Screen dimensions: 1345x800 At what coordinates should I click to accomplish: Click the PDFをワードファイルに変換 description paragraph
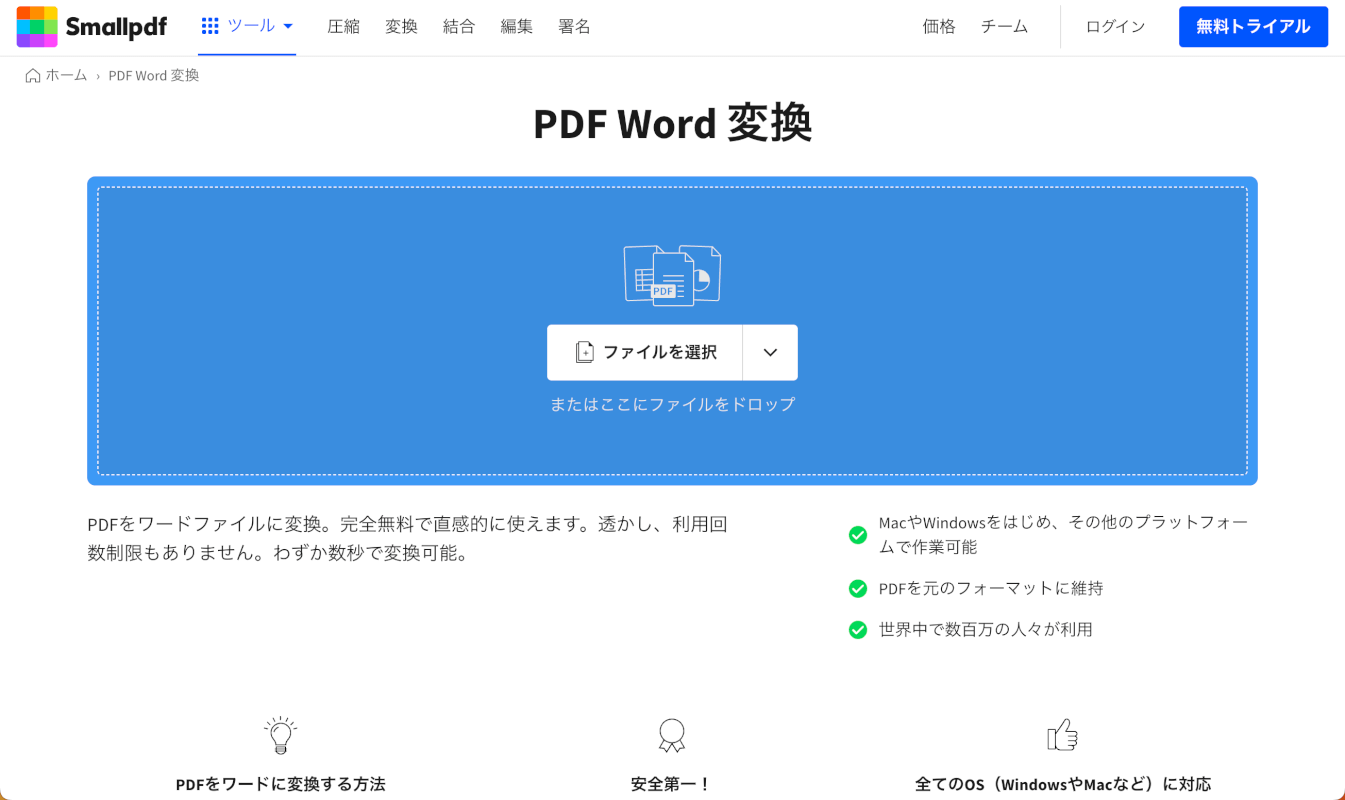[x=408, y=539]
